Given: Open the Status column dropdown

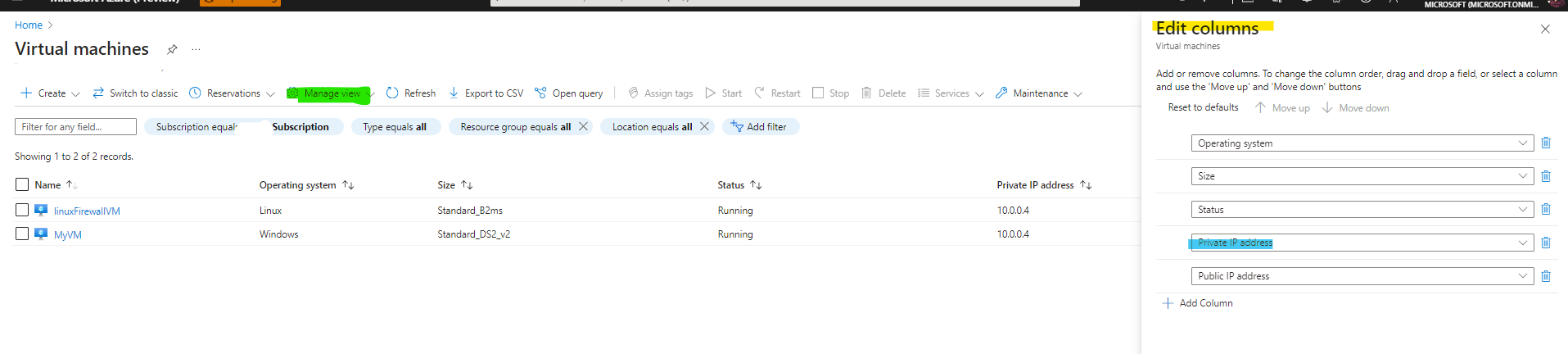Looking at the screenshot, I should pyautogui.click(x=1362, y=210).
